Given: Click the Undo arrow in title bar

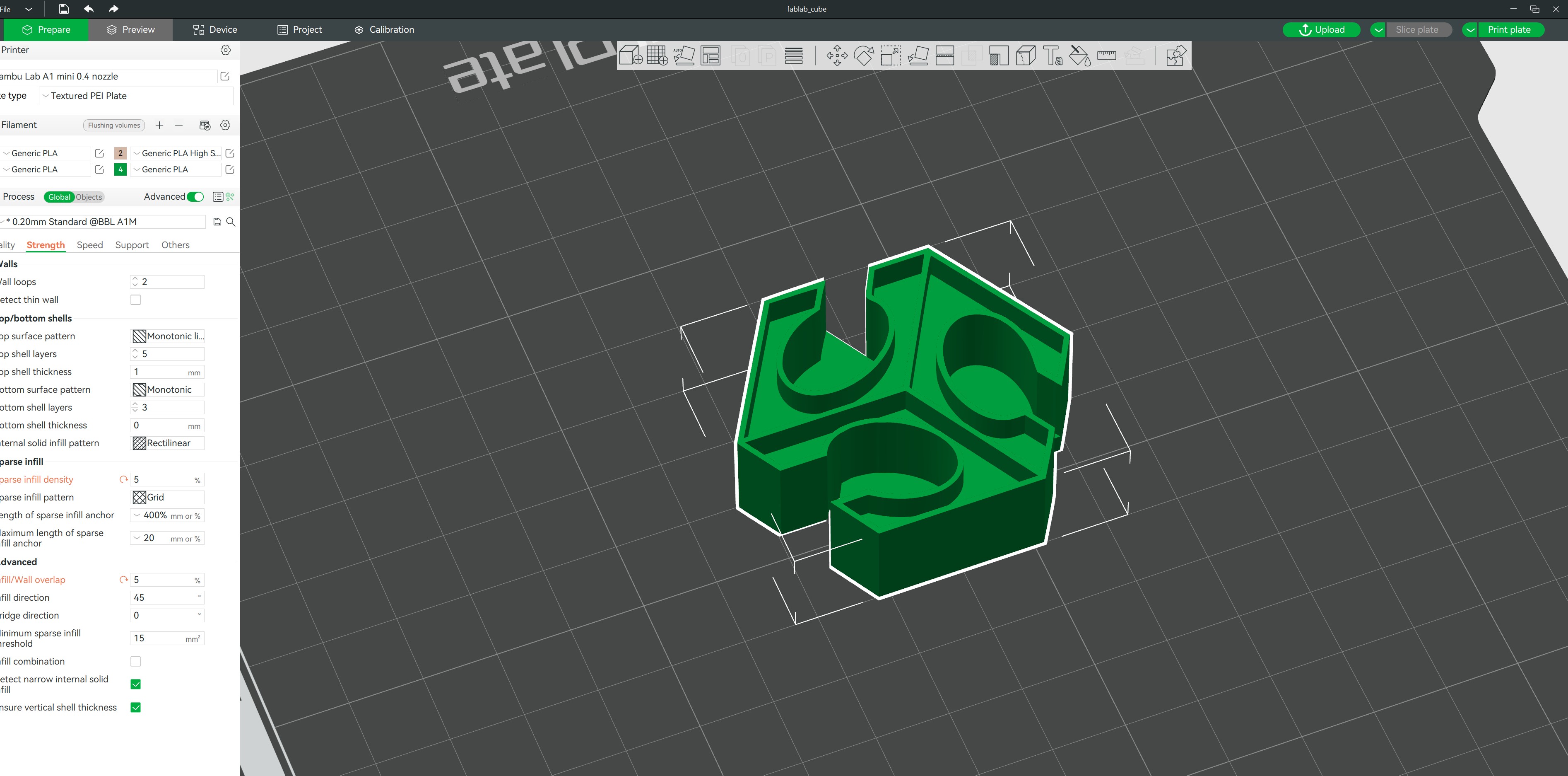Looking at the screenshot, I should (x=89, y=9).
